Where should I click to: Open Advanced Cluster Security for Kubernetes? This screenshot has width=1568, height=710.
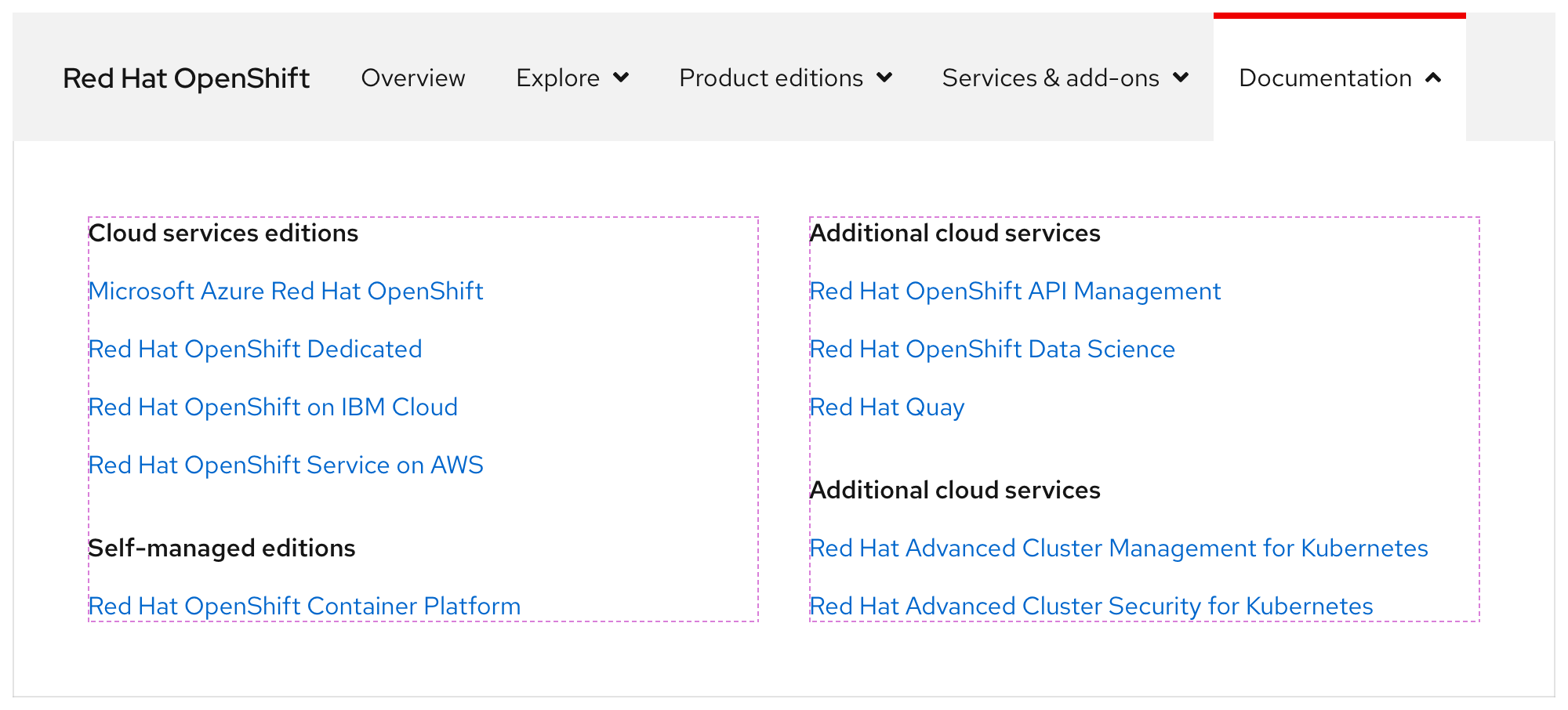[1091, 607]
